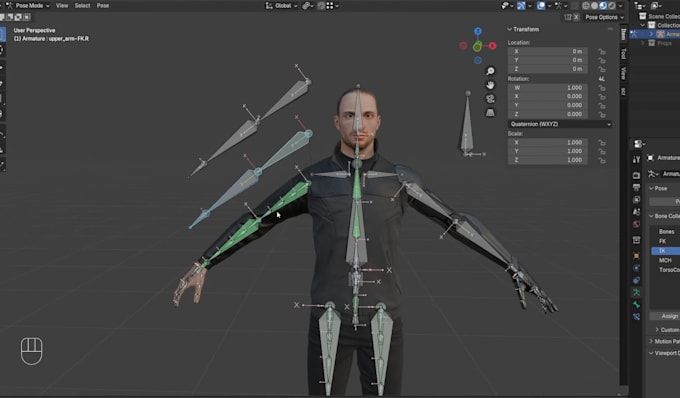Viewport: 680px width, 398px height.
Task: Open the Pose Options dropdown
Action: (x=604, y=17)
